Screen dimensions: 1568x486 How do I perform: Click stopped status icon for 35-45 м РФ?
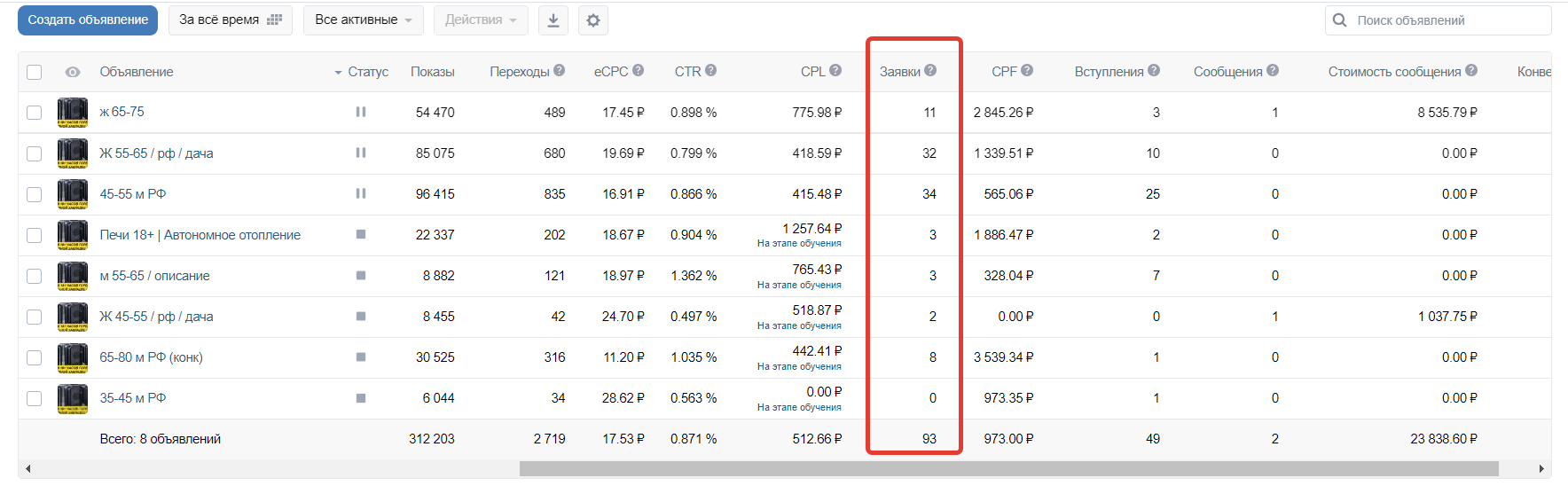click(361, 398)
